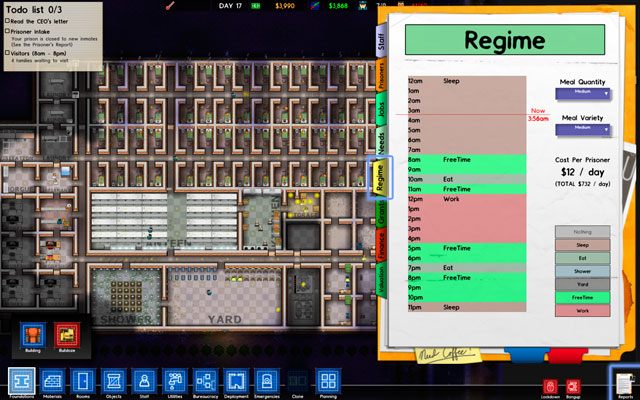Click the 'Todo list 0/3' heading
Image resolution: width=640 pixels, height=400 pixels.
tap(34, 9)
